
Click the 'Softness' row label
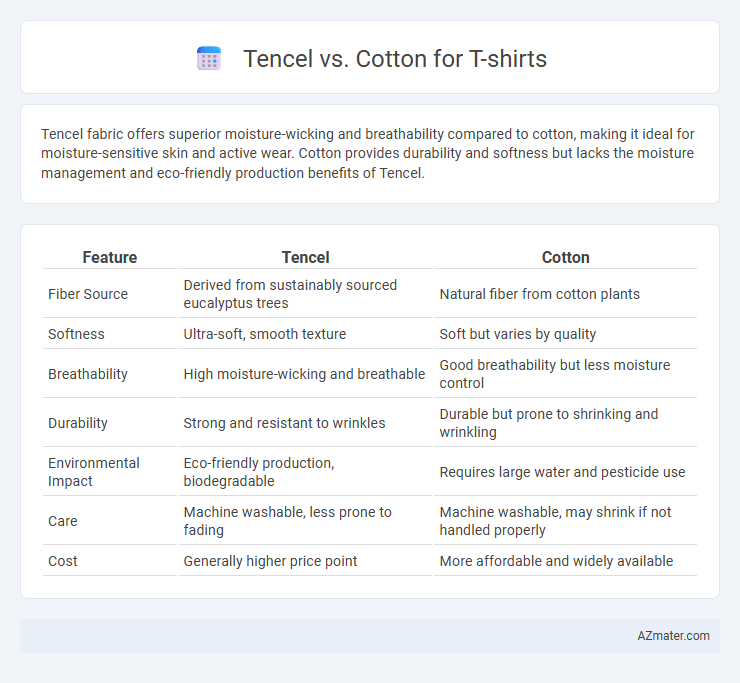pos(76,334)
